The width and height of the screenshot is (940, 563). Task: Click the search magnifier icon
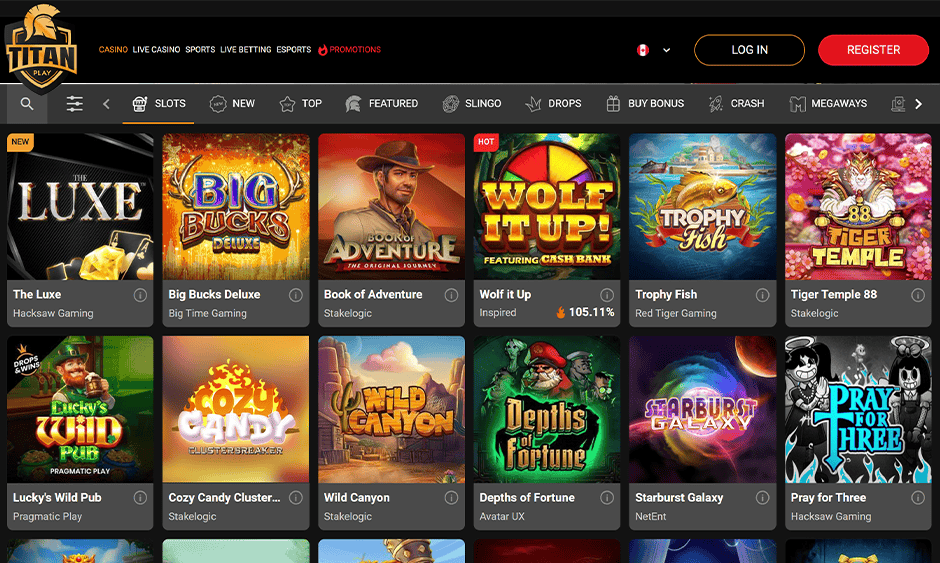pyautogui.click(x=27, y=104)
